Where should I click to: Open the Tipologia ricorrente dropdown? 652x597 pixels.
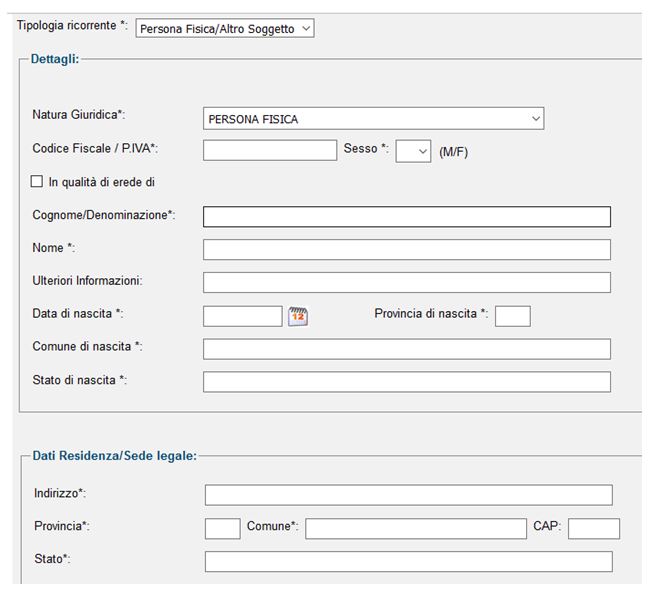click(225, 29)
